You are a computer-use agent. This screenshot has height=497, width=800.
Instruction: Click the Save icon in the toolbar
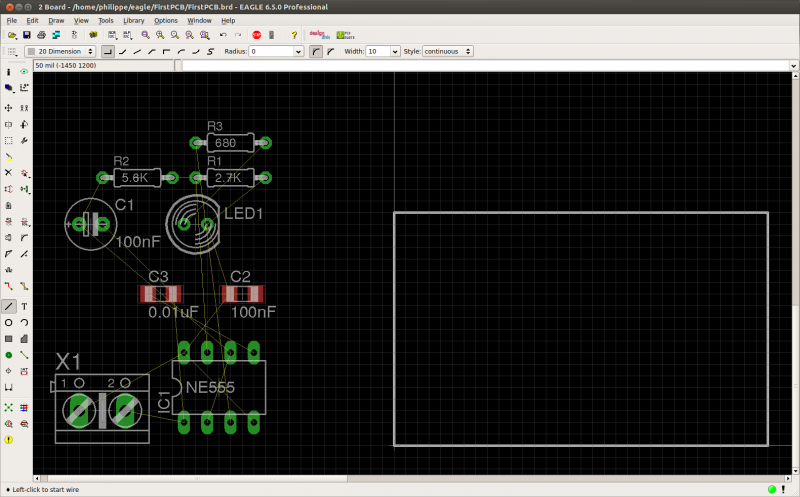point(27,35)
